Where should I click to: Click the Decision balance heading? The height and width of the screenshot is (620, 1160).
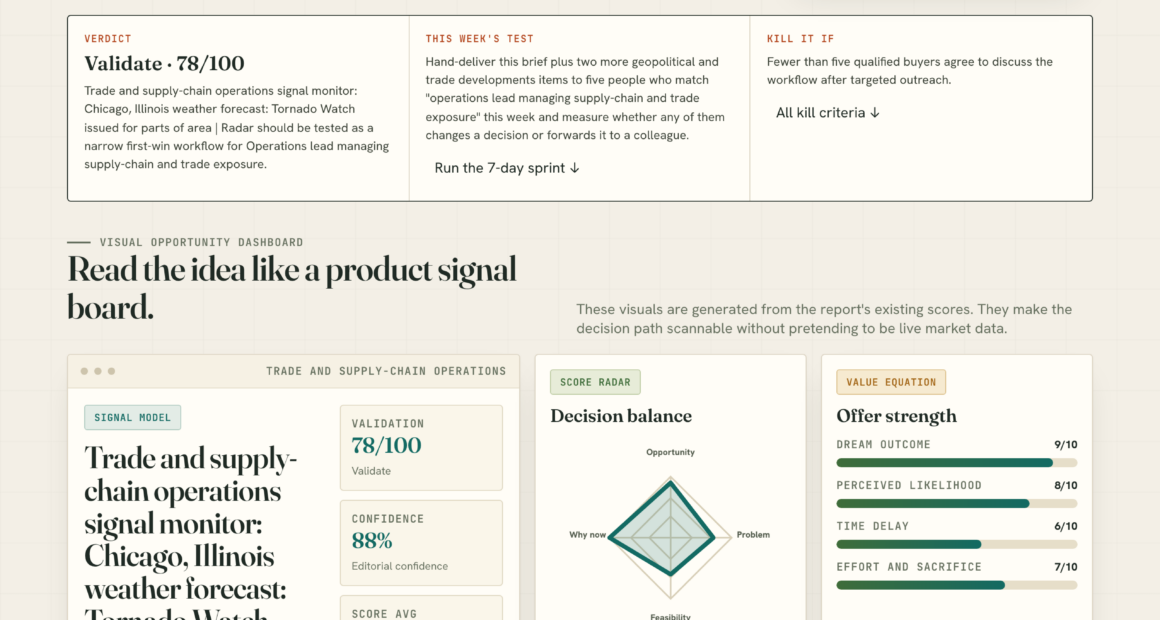tap(621, 416)
